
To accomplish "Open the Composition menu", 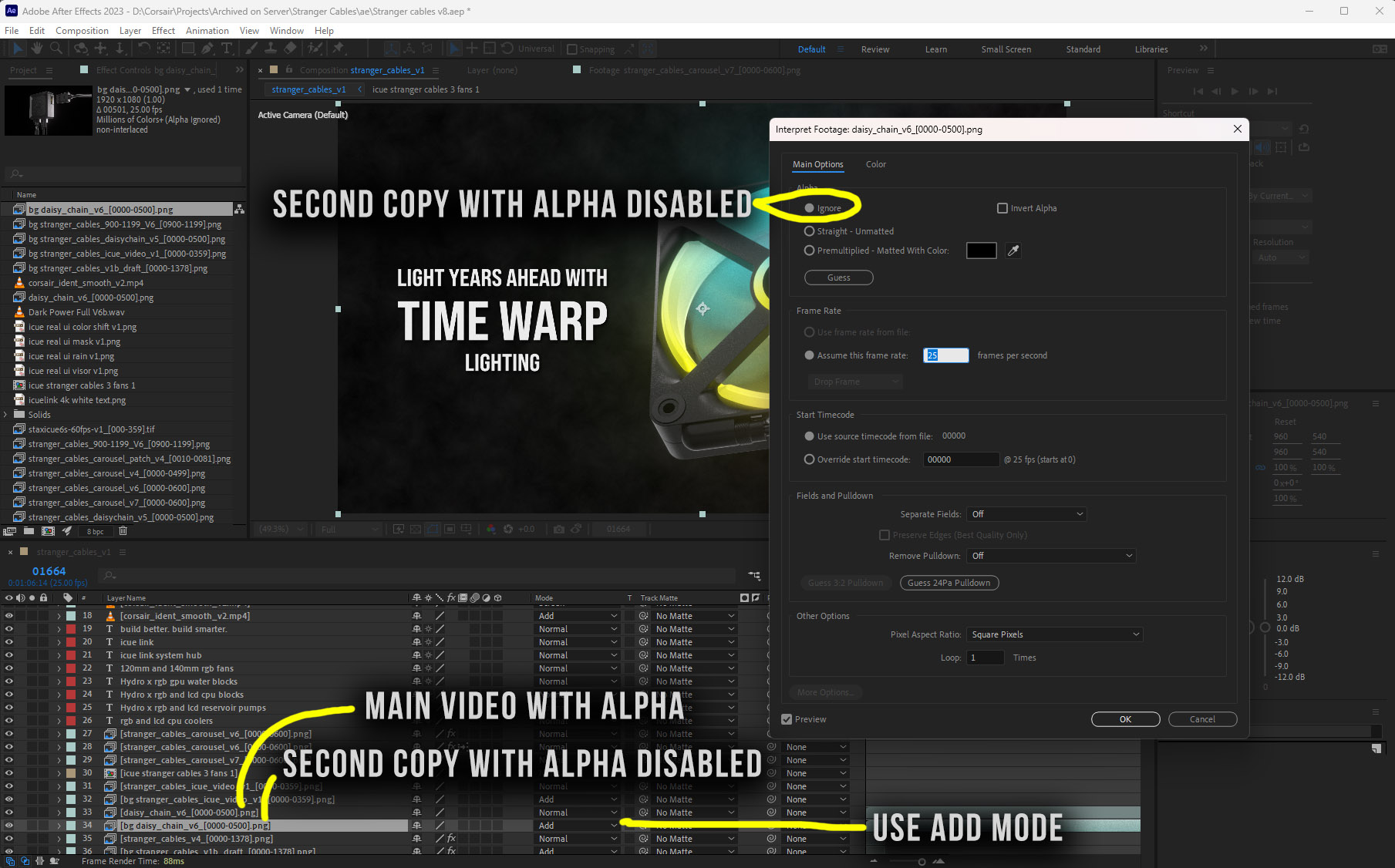I will (82, 30).
